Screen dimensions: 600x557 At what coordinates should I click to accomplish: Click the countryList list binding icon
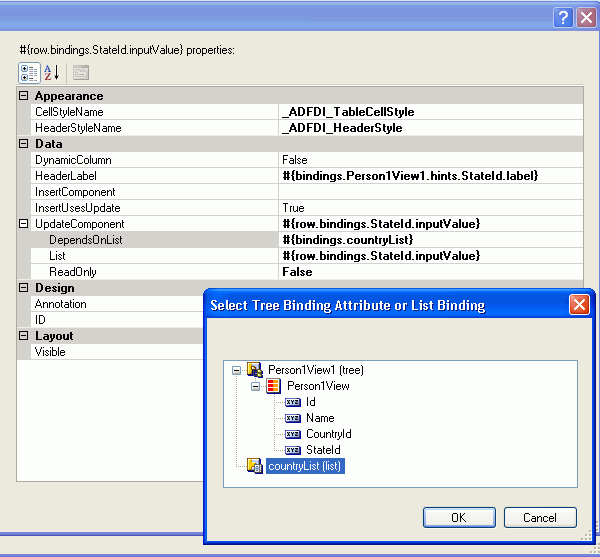254,466
